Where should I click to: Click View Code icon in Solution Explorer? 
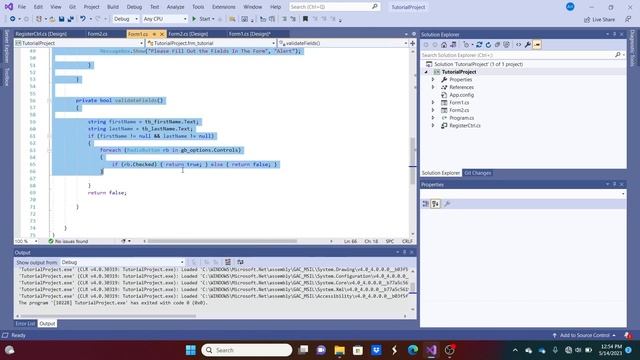[518, 44]
